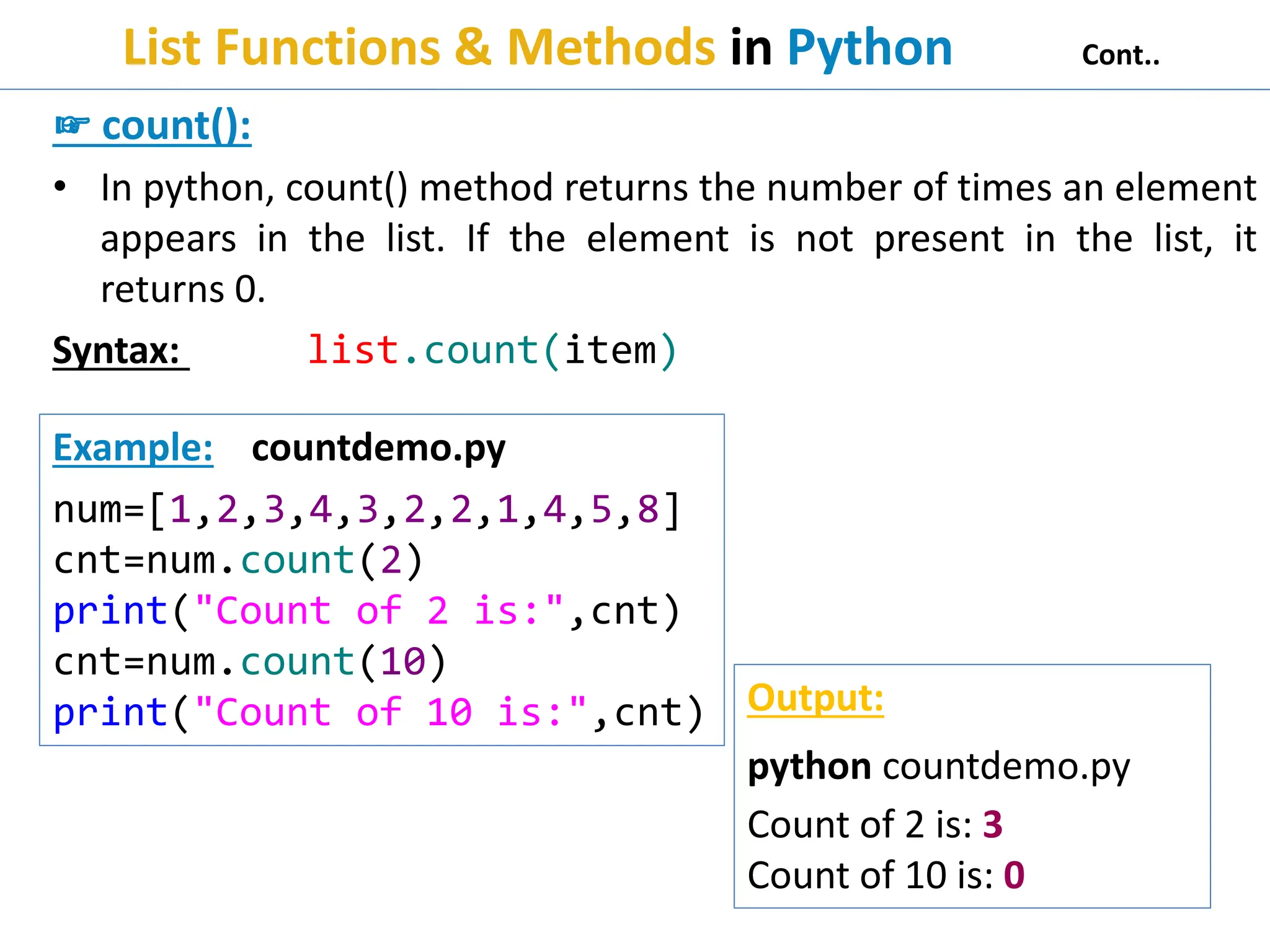This screenshot has height=952, width=1270.
Task: Click the underlined Syntax: label
Action: [117, 351]
